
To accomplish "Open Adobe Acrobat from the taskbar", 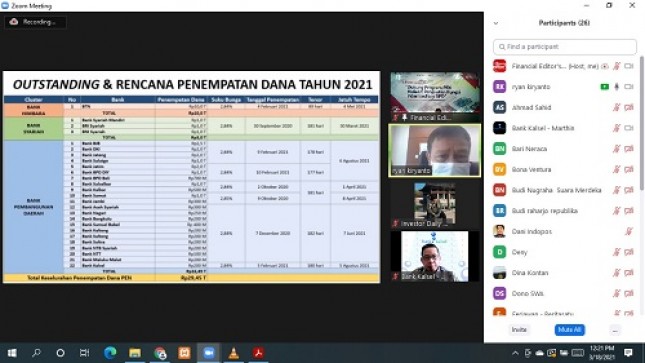I will point(258,353).
